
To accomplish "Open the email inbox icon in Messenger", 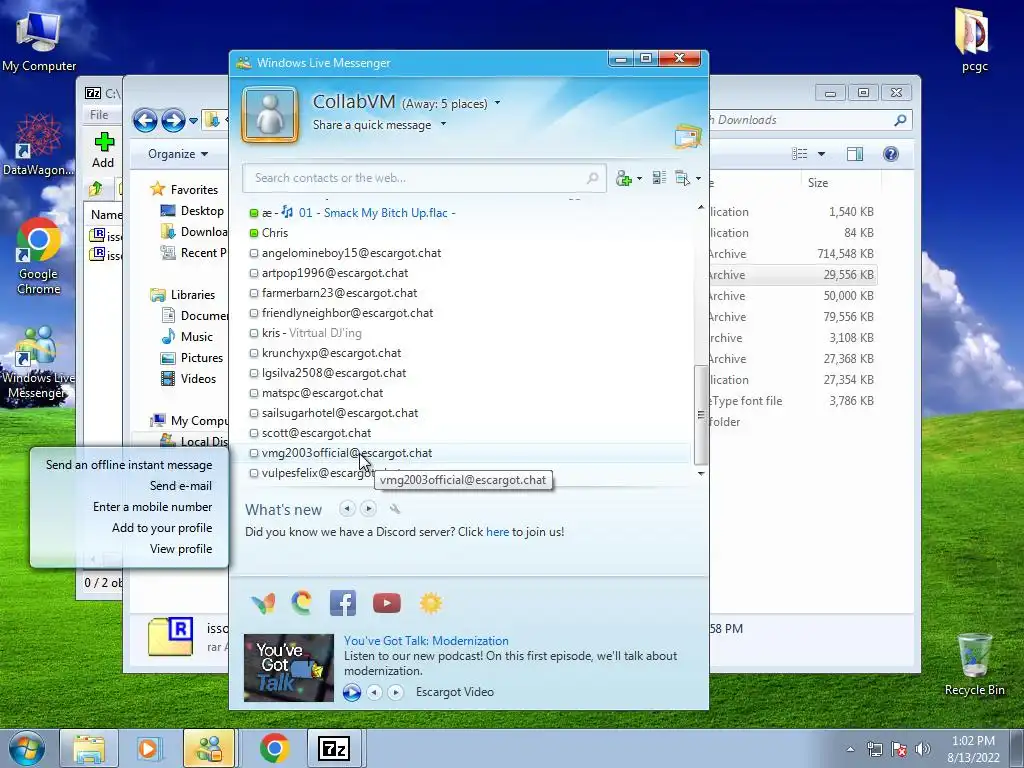I will click(x=688, y=136).
